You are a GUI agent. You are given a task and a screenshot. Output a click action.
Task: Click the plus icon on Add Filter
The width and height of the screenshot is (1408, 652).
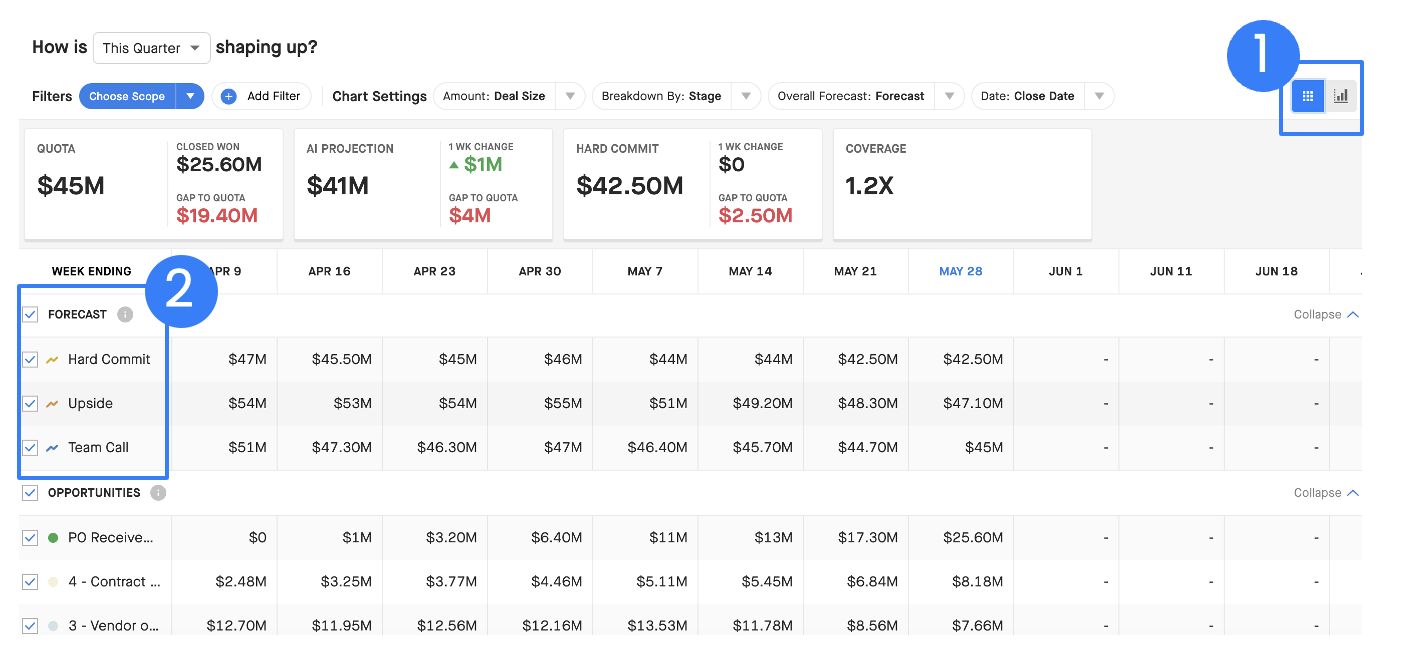click(x=228, y=96)
